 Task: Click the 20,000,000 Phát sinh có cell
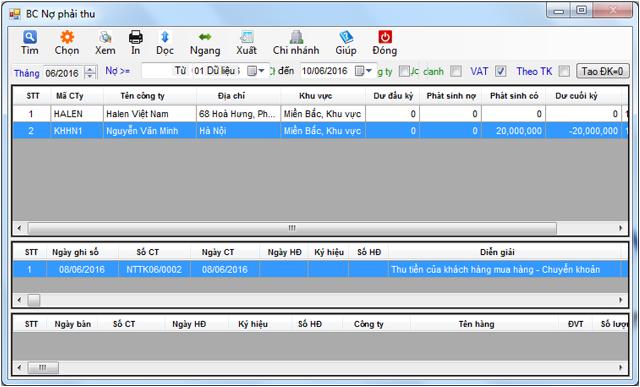point(514,131)
